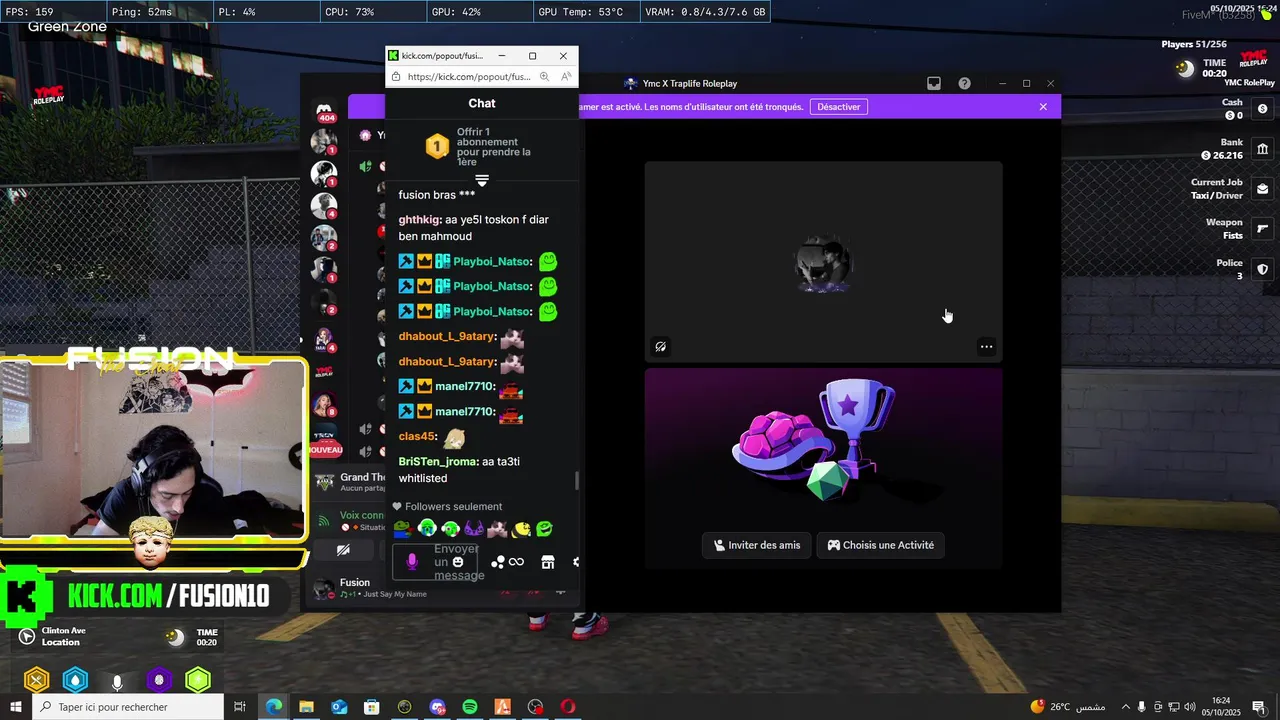
Task: Click the read aloud icon in address bar
Action: (x=566, y=77)
